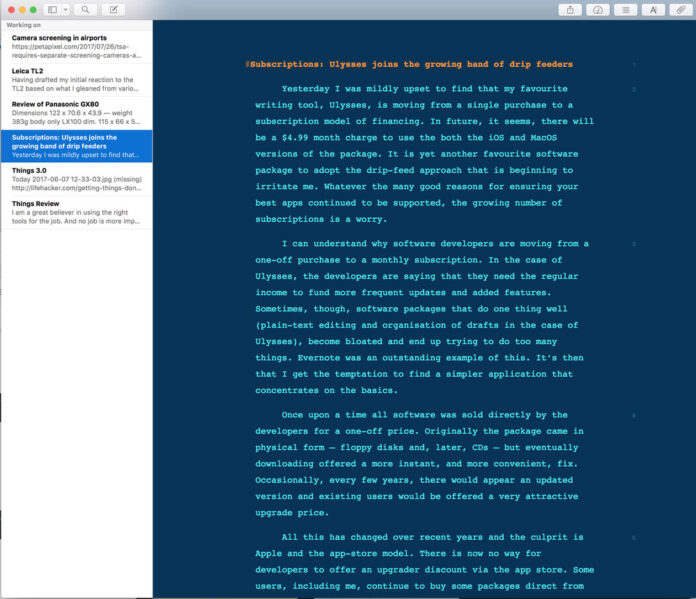
Task: Select the highlighted Ulysses Subscriptions sheet
Action: [76, 146]
